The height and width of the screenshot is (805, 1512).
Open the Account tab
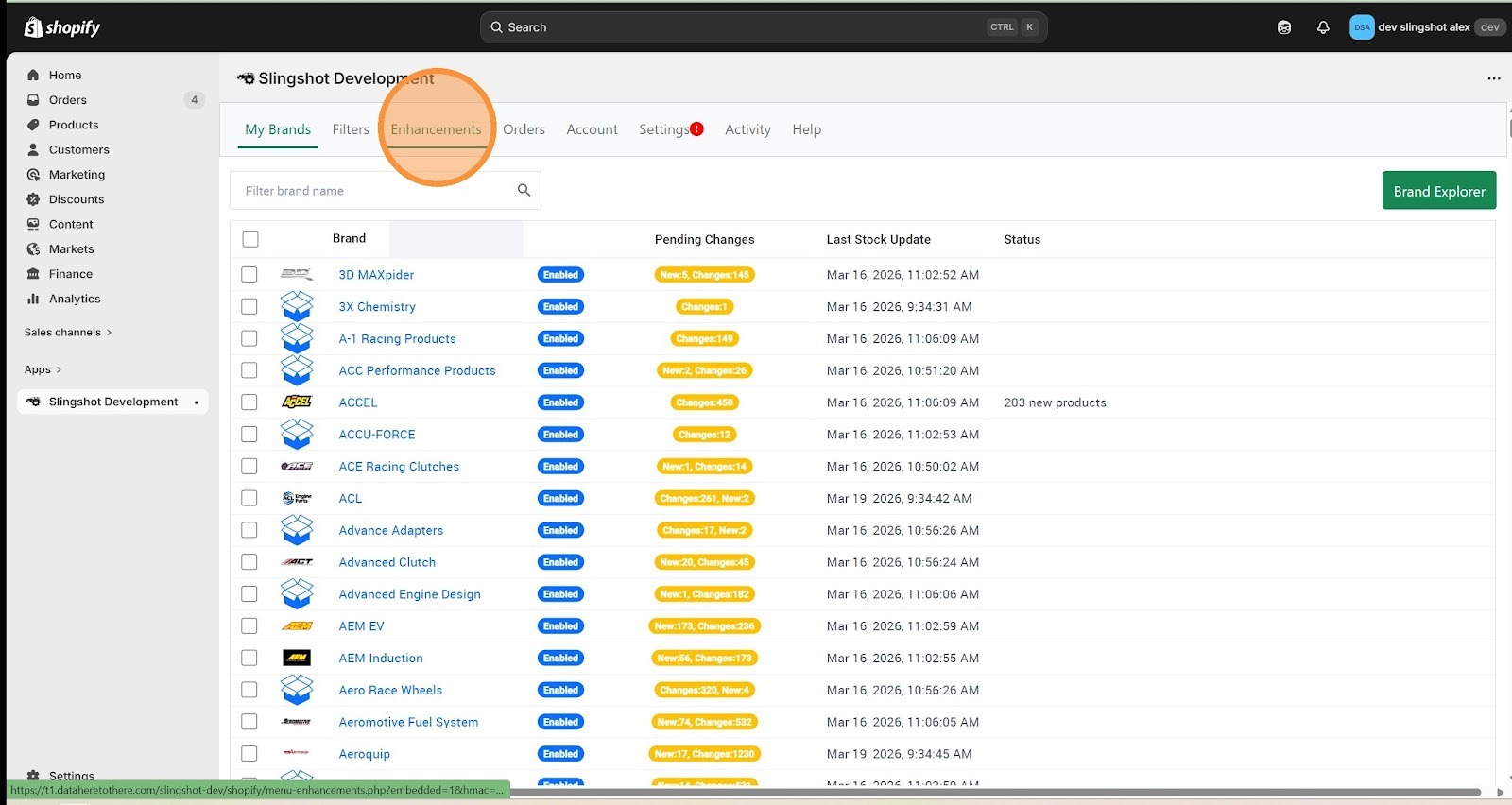[x=592, y=129]
